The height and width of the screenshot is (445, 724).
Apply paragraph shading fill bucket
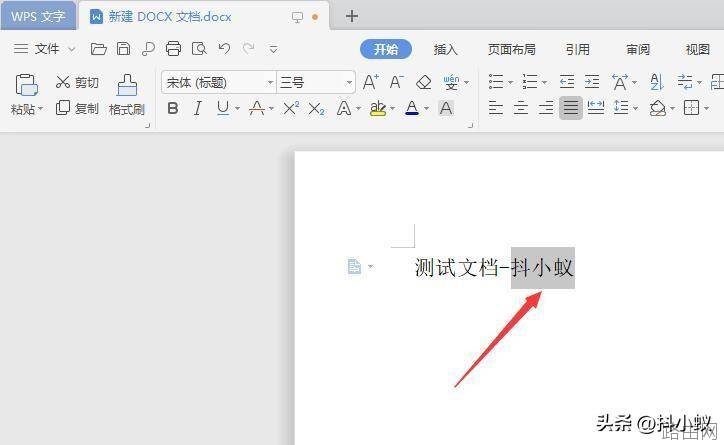tap(658, 108)
